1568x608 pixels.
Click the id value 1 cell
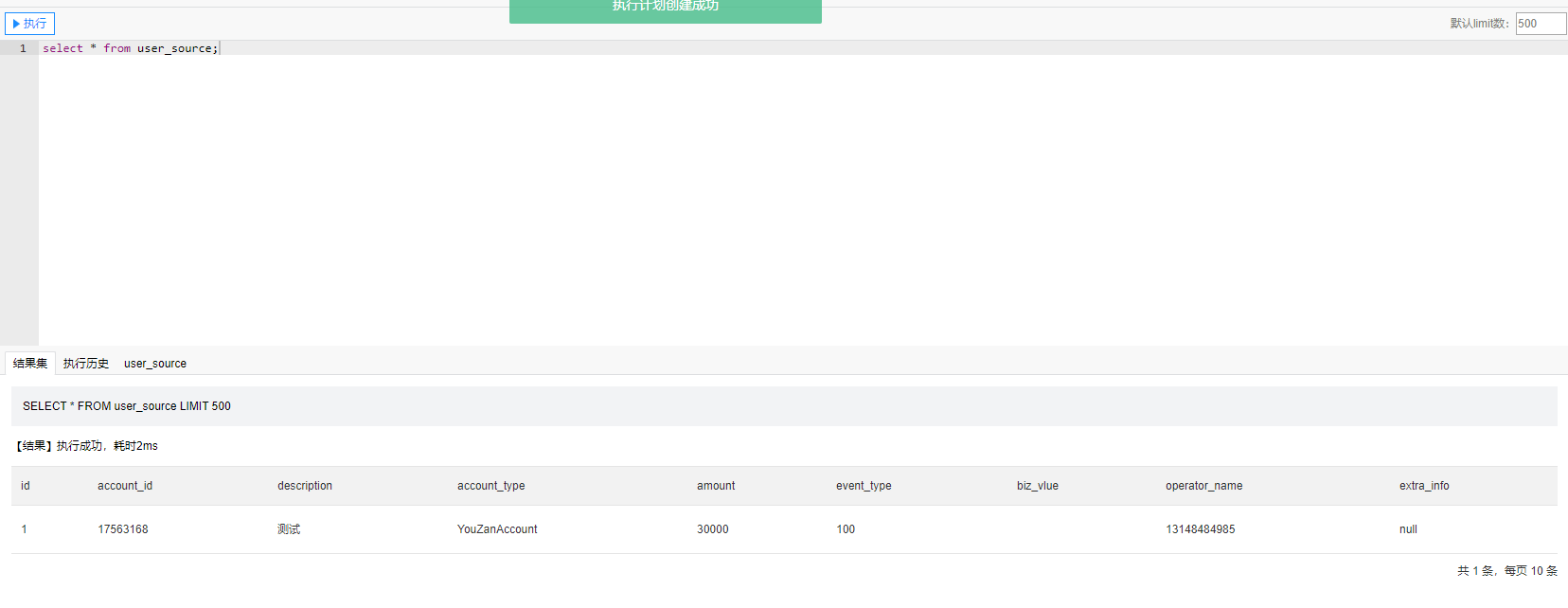click(x=25, y=529)
